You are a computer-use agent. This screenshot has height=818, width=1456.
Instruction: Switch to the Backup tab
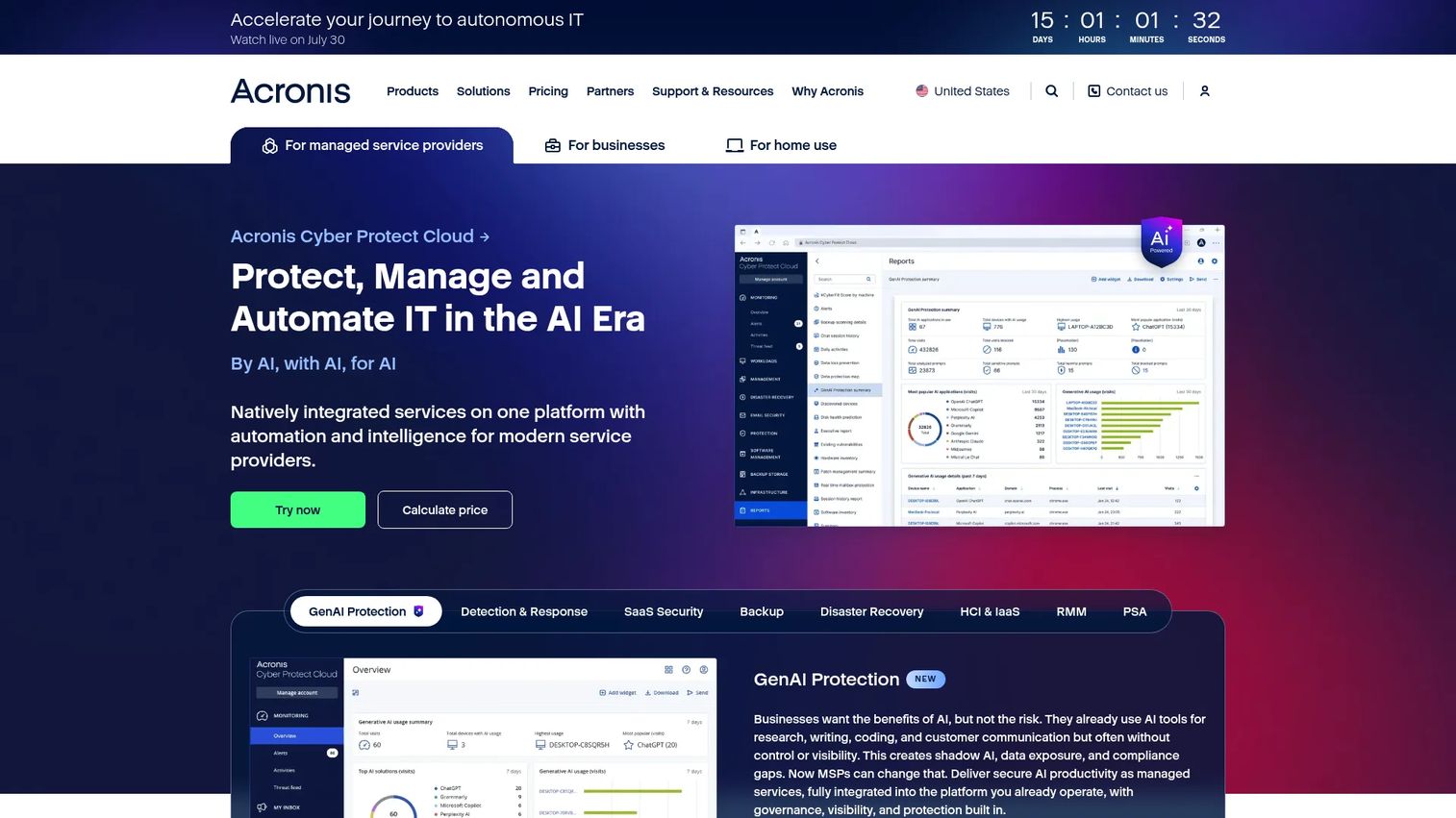coord(762,611)
